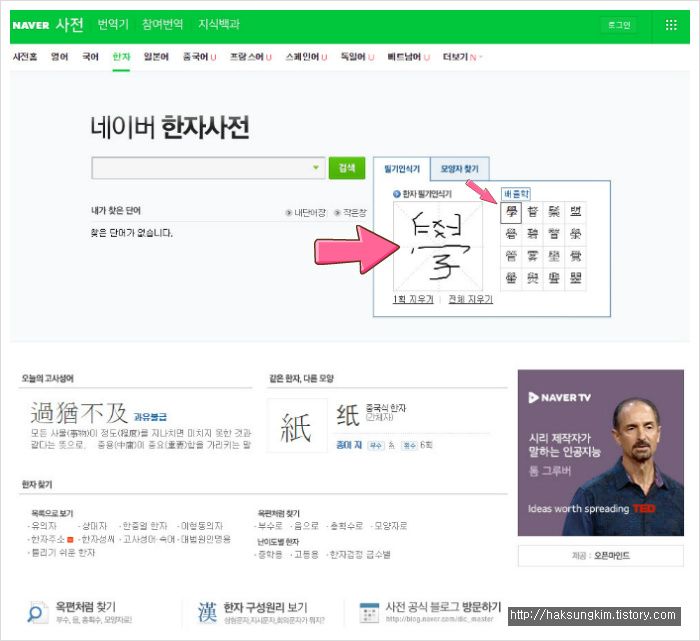Click the simplified 纸 character
Image resolution: width=700 pixels, height=641 pixels.
348,415
